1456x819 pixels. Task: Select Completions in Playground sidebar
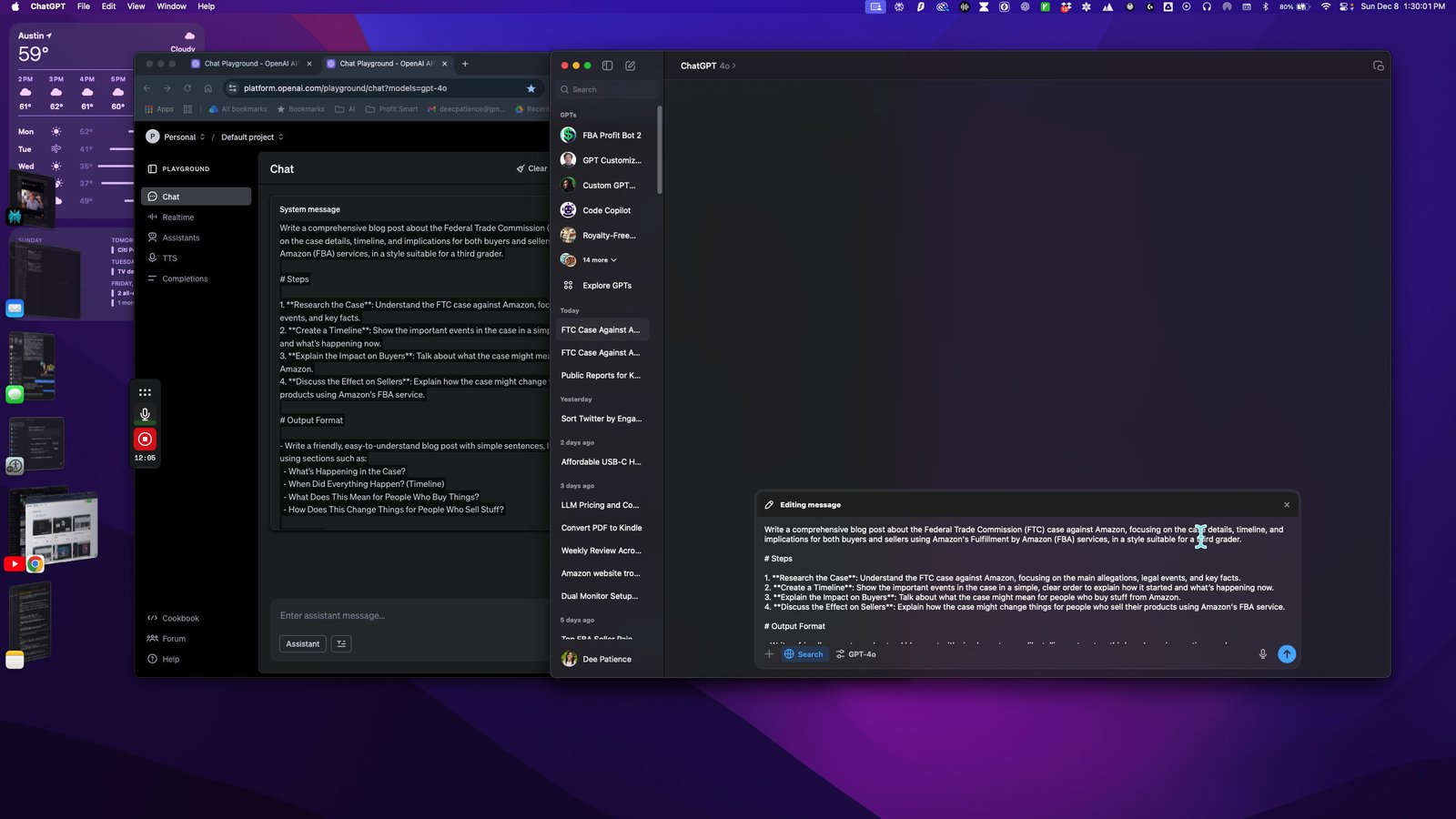tap(196, 278)
